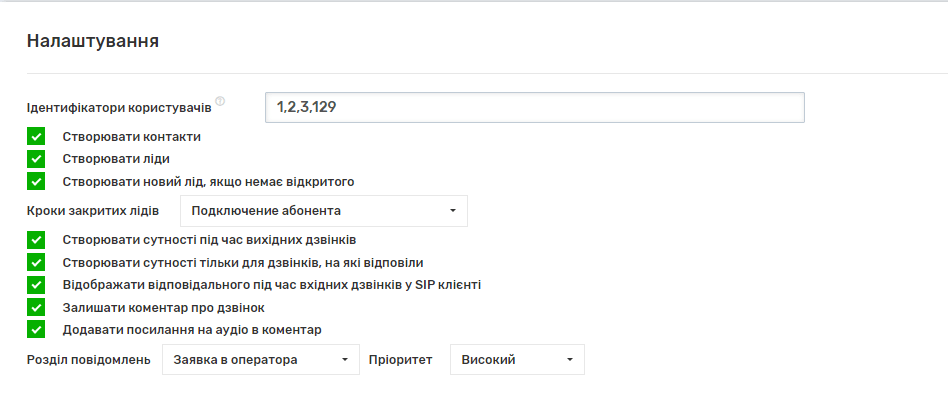The height and width of the screenshot is (405, 948).
Task: Click the Створювати ліди label text
Action: click(116, 159)
